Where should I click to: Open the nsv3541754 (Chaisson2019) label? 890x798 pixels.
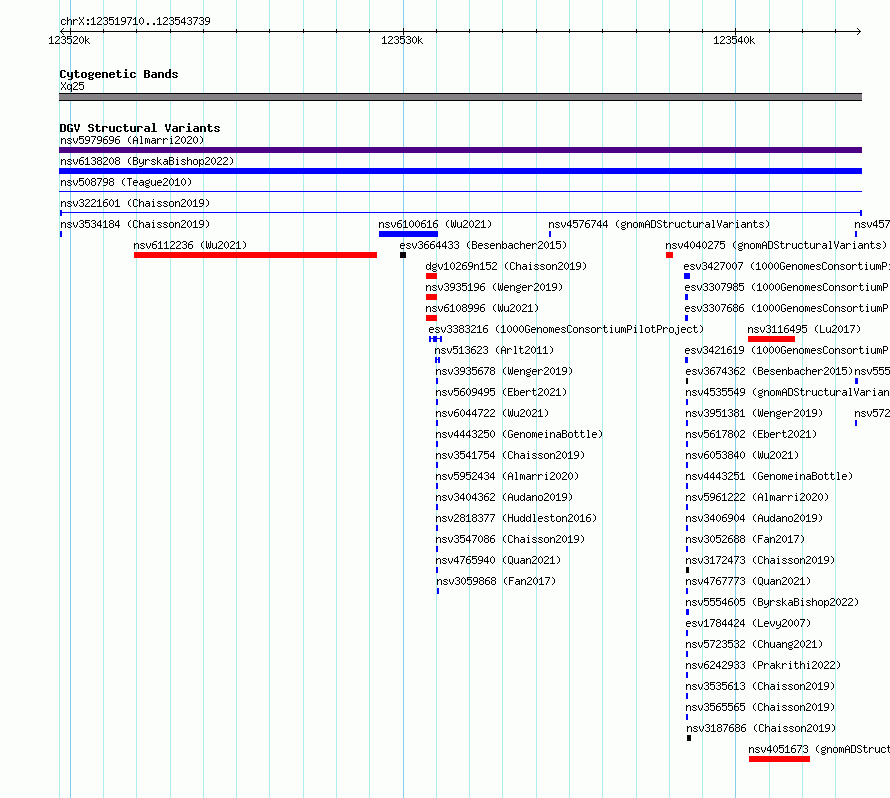[x=510, y=455]
